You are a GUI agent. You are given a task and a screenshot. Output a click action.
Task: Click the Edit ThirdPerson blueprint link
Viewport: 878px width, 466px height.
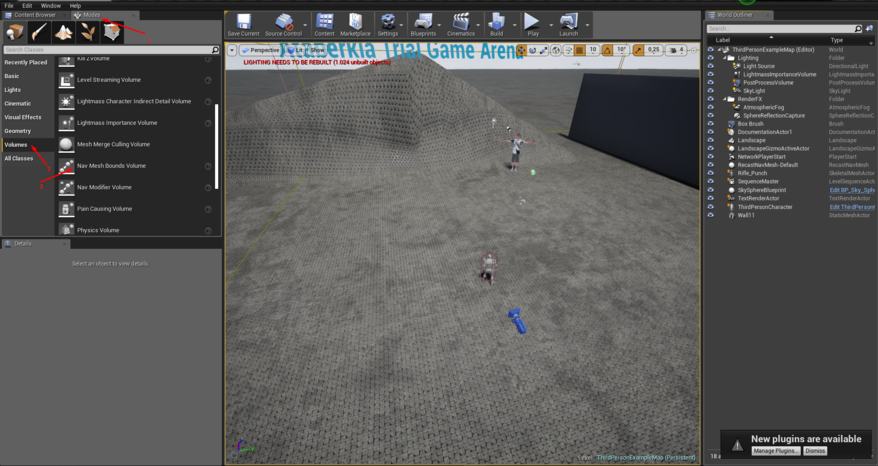(852, 207)
